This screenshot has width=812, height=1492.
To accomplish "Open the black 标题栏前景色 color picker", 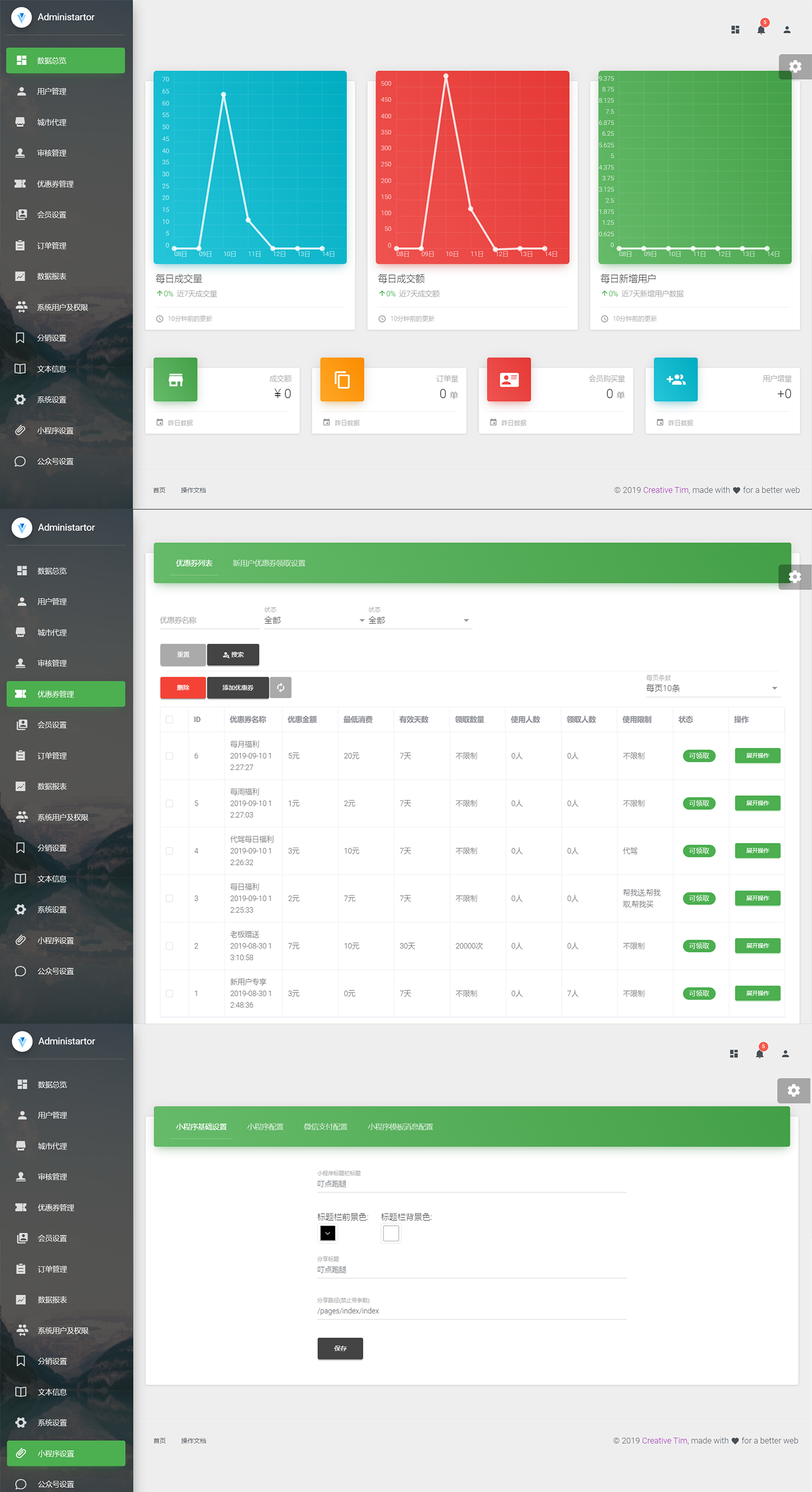I will [x=328, y=1233].
